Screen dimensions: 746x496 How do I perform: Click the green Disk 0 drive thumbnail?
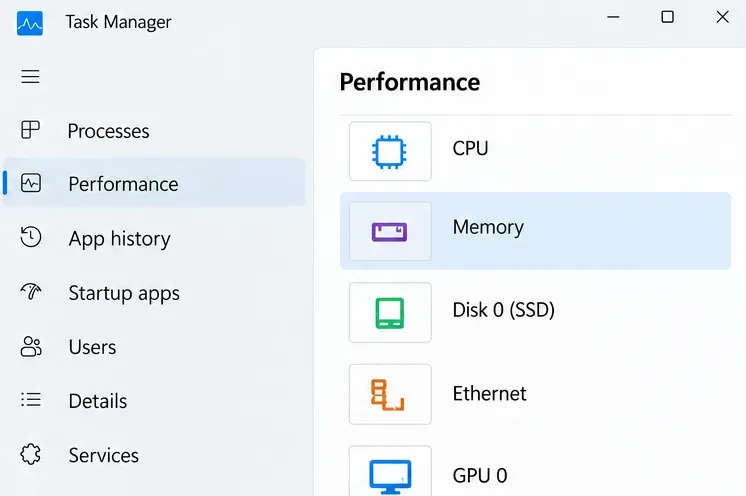click(390, 312)
